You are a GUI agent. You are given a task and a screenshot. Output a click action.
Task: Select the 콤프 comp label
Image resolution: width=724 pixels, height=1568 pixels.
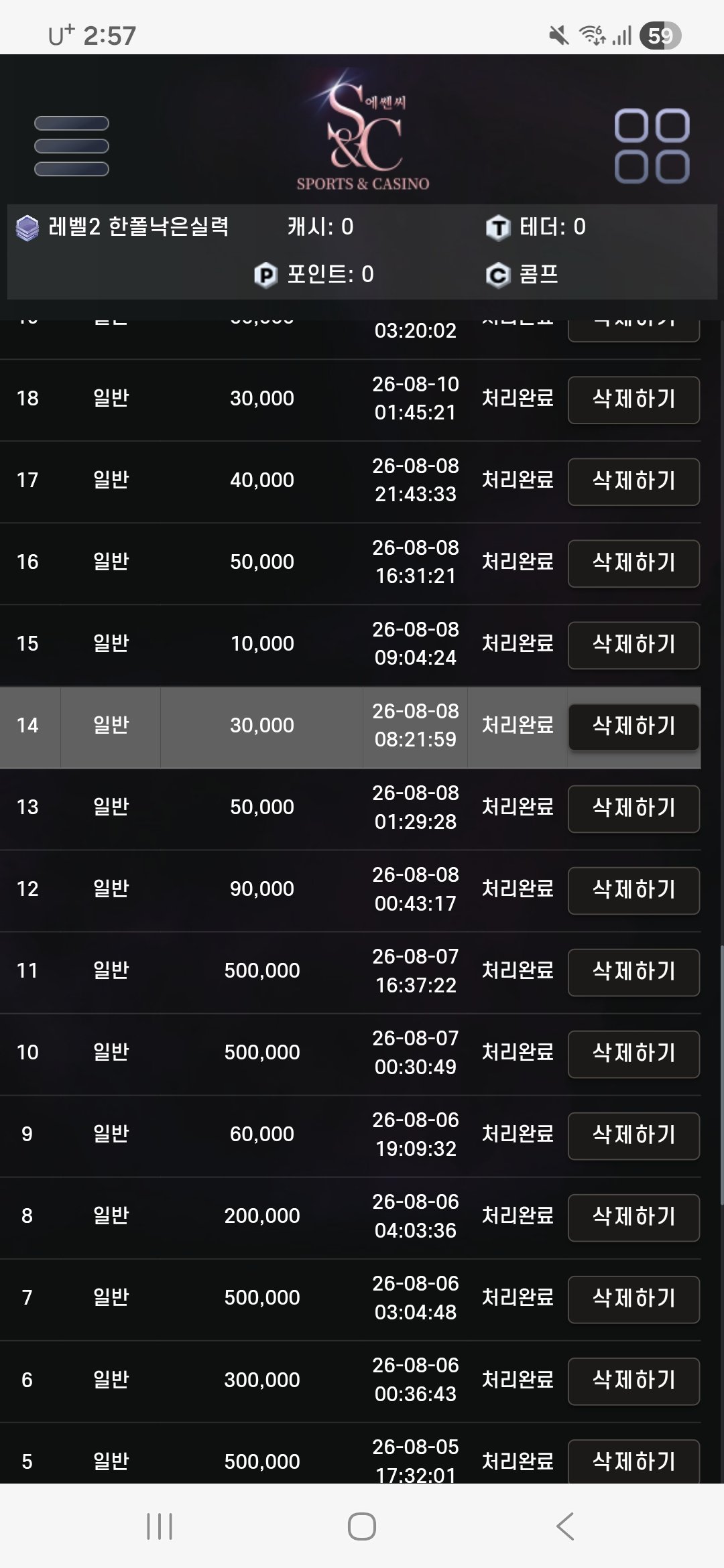pyautogui.click(x=538, y=275)
